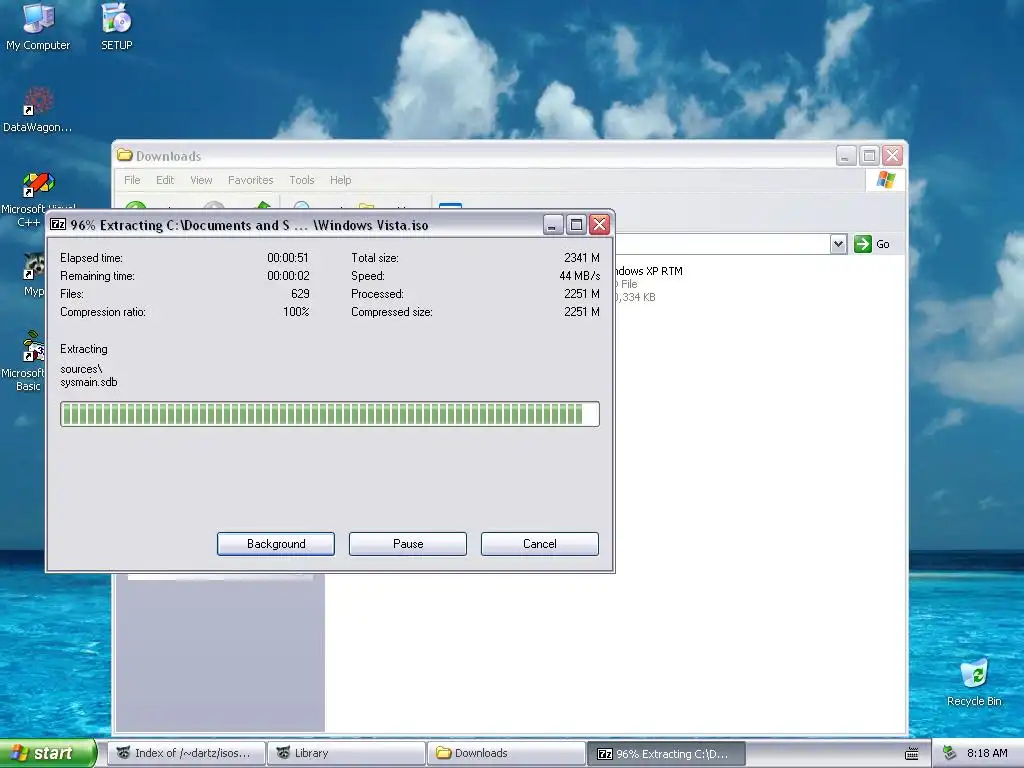The width and height of the screenshot is (1024, 768).
Task: Open the Favorites menu in Downloads window
Action: [x=250, y=180]
